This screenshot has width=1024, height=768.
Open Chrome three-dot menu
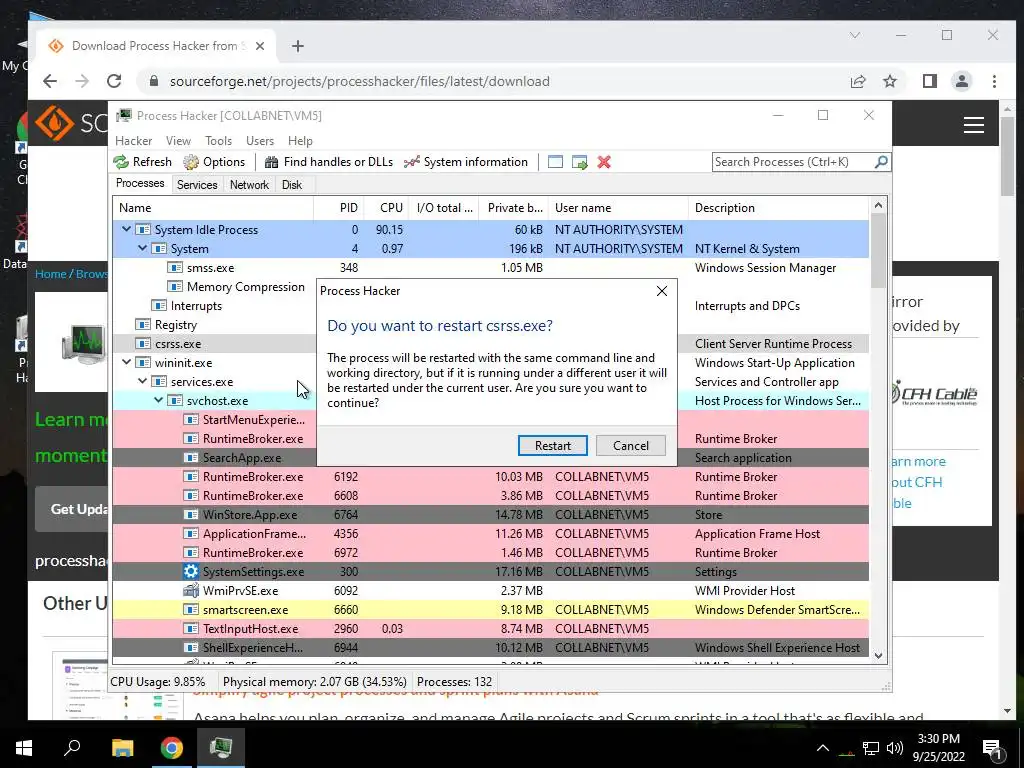point(994,81)
